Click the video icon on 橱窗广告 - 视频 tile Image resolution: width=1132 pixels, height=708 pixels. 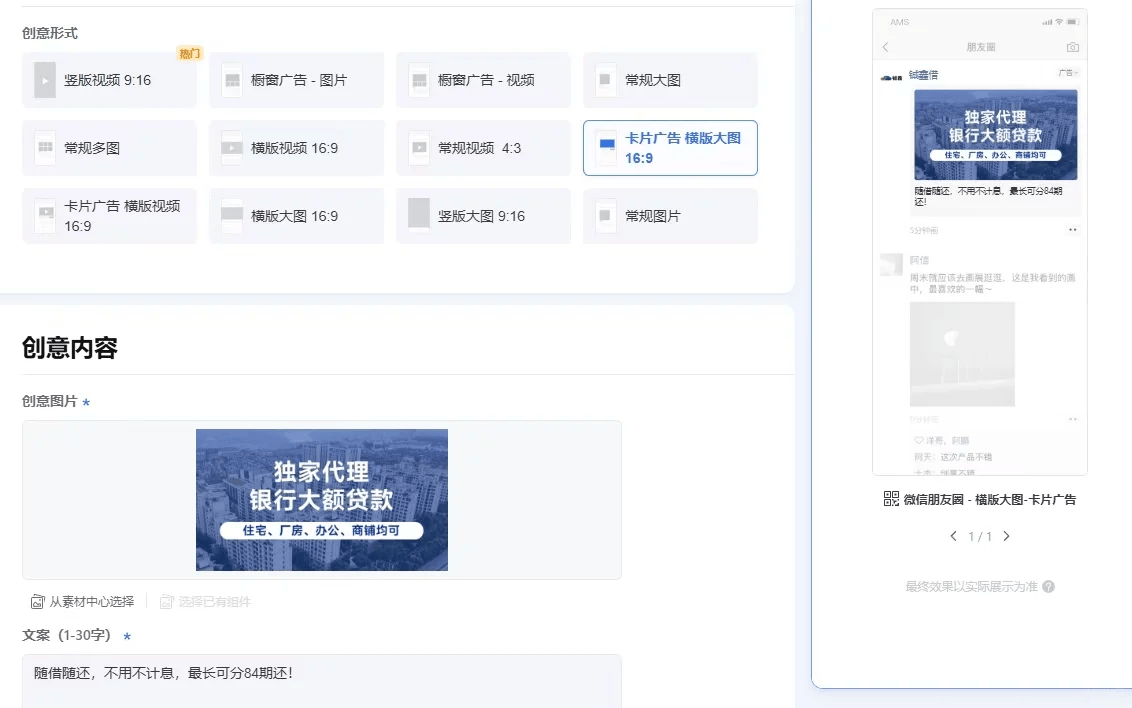tap(418, 78)
